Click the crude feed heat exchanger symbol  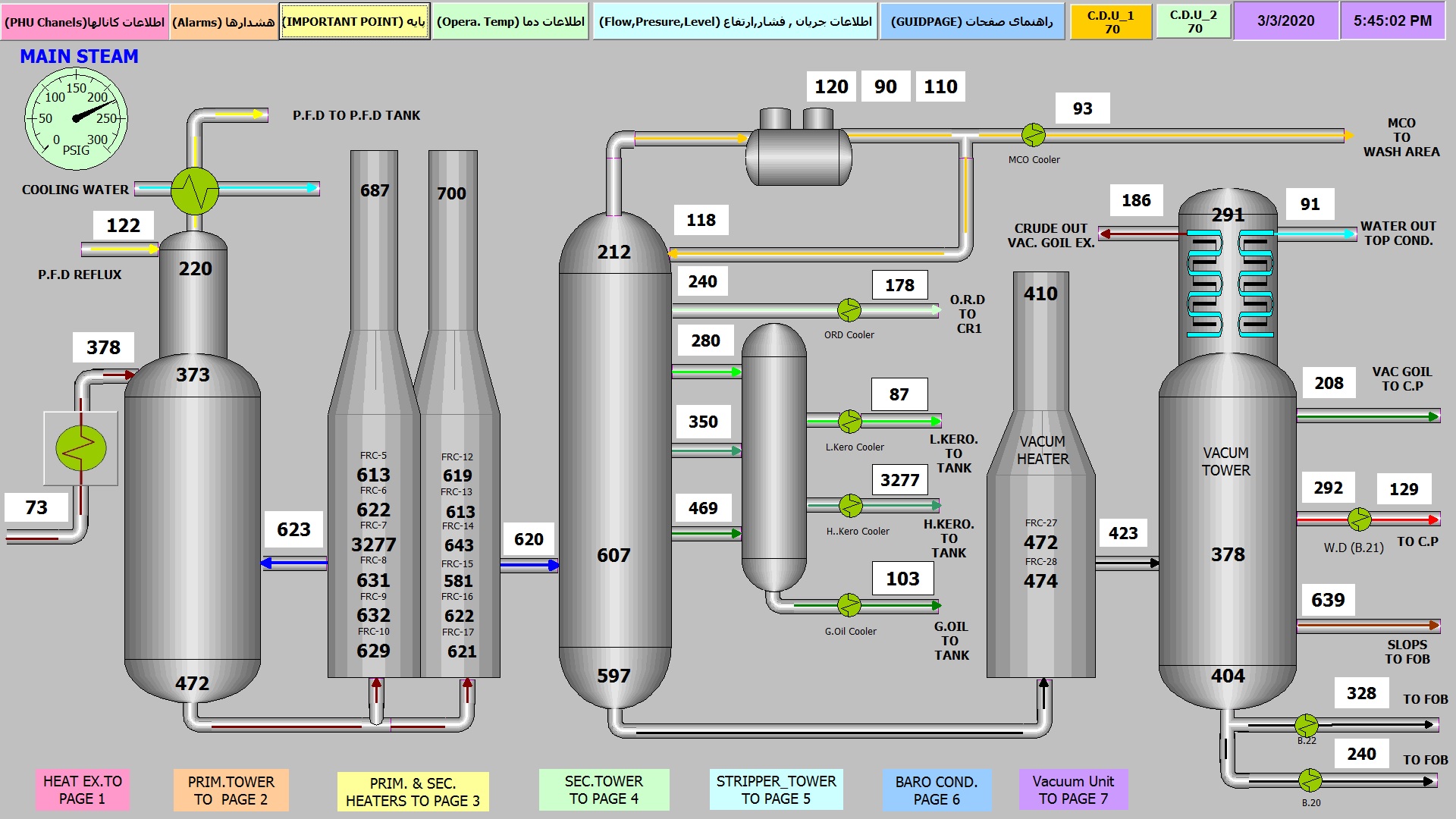(81, 448)
